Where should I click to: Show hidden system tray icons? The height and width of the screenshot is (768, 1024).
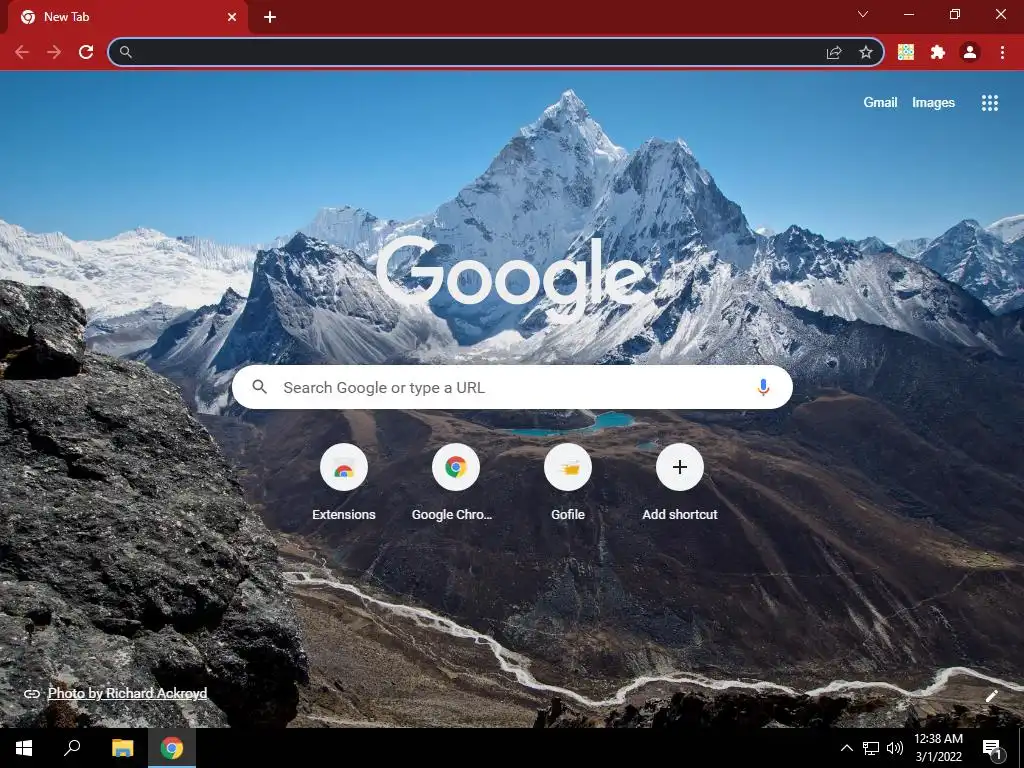[x=846, y=748]
